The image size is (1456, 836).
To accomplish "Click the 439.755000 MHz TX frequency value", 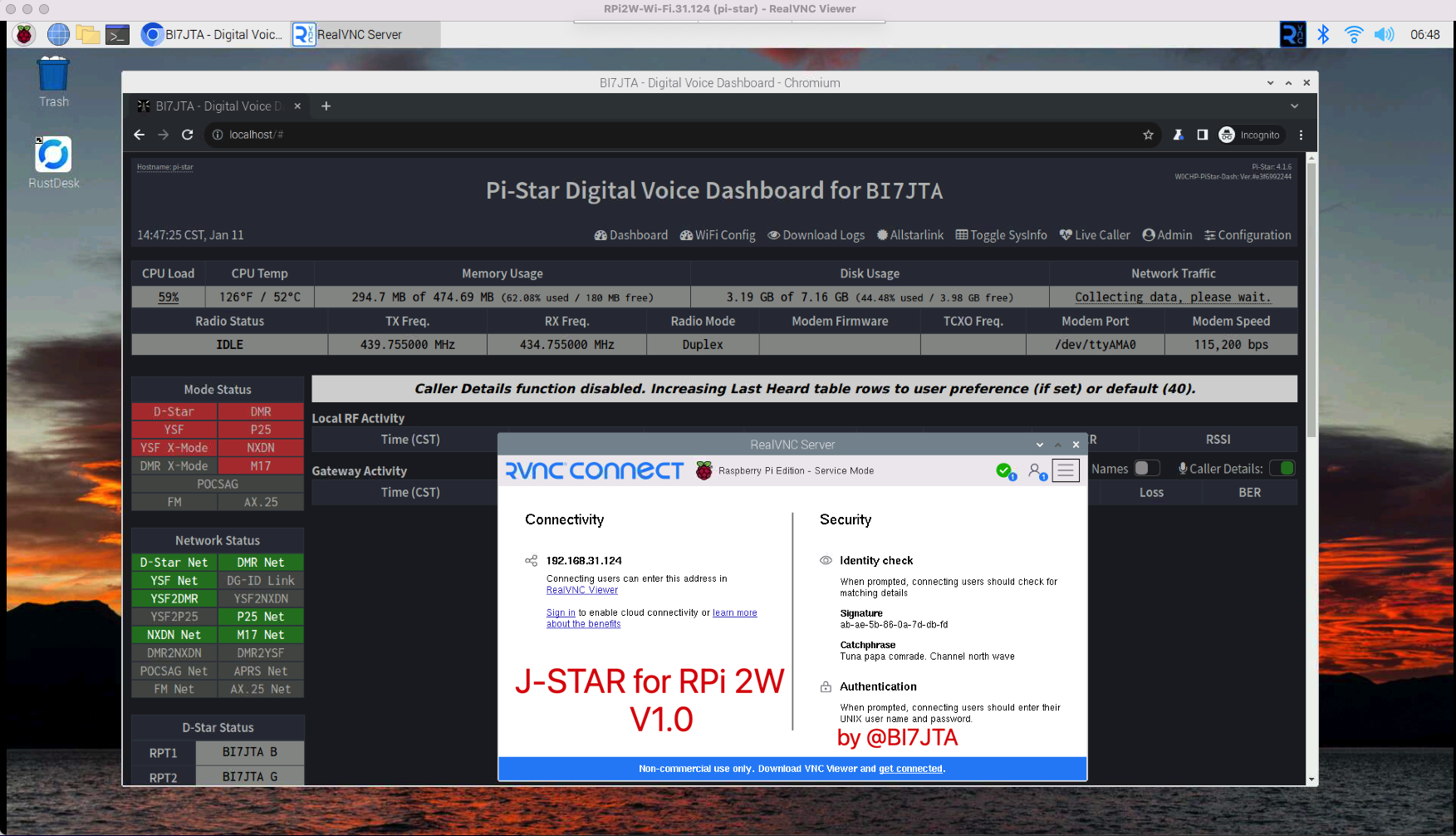I will click(x=407, y=344).
